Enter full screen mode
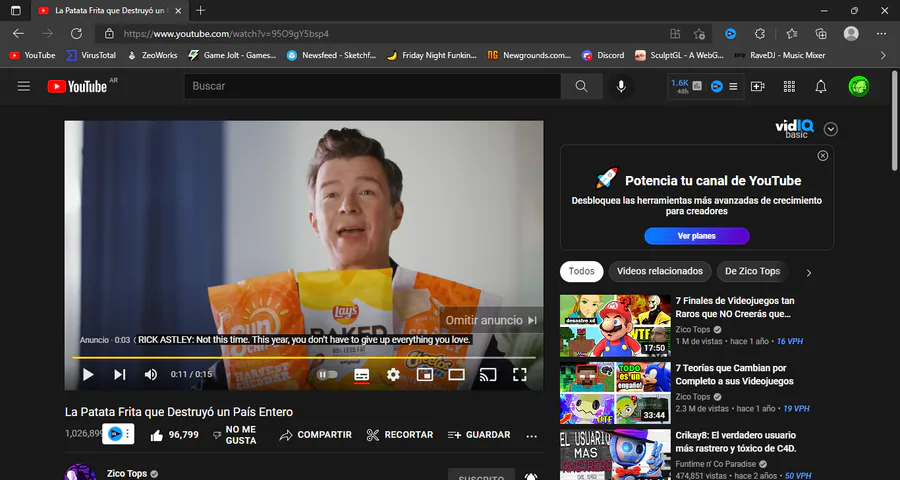Viewport: 900px width, 480px height. click(x=519, y=374)
